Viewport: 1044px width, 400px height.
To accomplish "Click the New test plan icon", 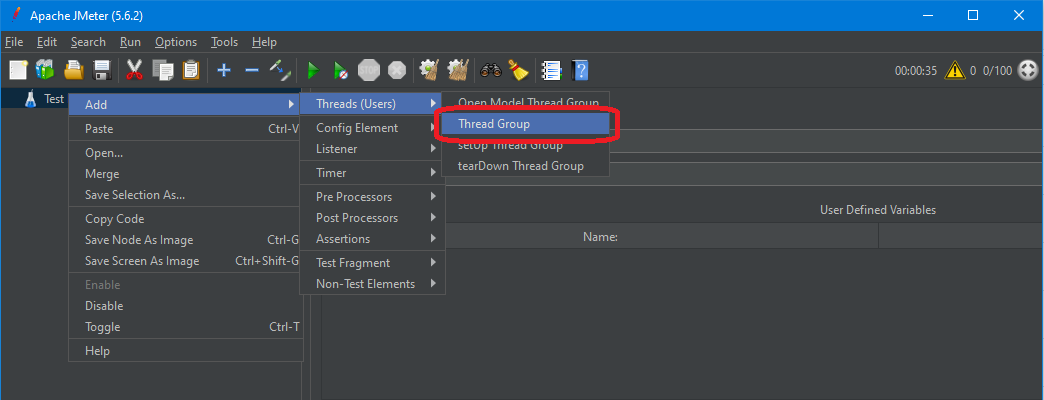I will (x=19, y=69).
